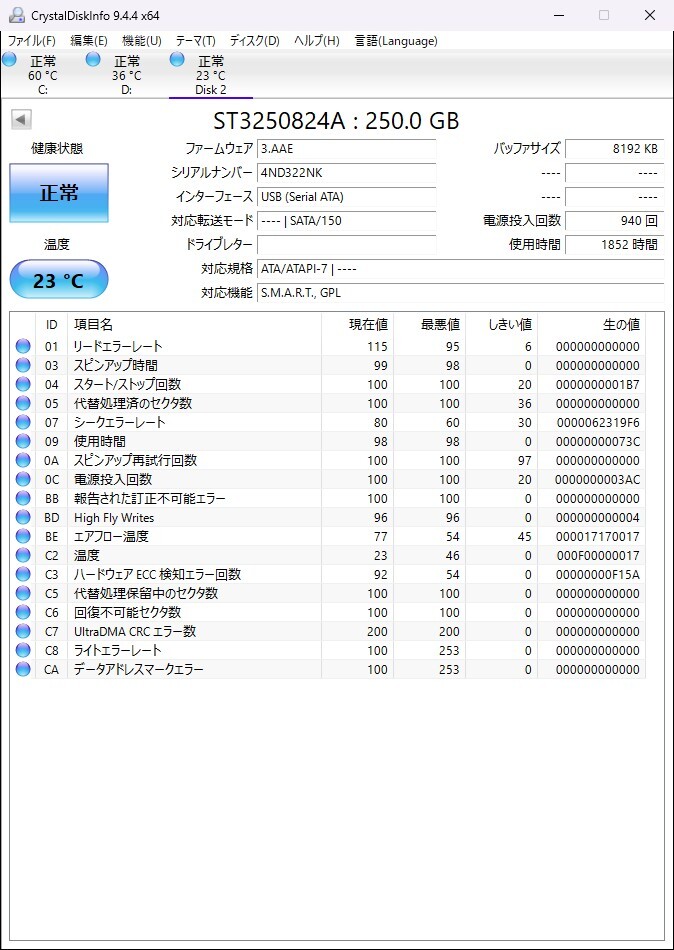
Task: Click the blue orb on row 01 リードエラーレート
Action: (23, 347)
